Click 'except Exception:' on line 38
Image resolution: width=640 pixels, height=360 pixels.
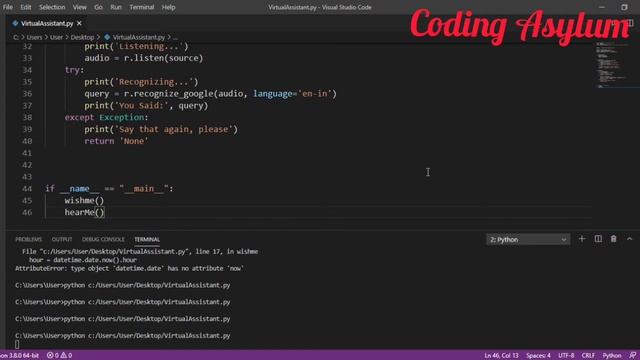[x=107, y=118]
